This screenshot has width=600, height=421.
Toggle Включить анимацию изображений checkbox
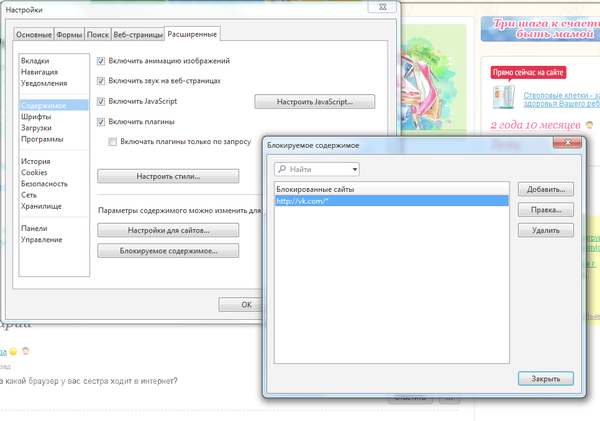pos(101,61)
